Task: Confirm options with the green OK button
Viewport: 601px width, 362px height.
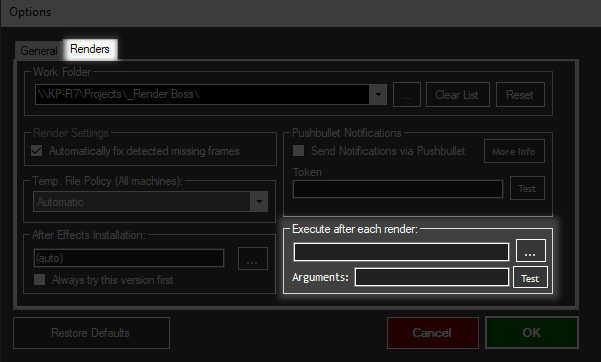Action: 532,332
